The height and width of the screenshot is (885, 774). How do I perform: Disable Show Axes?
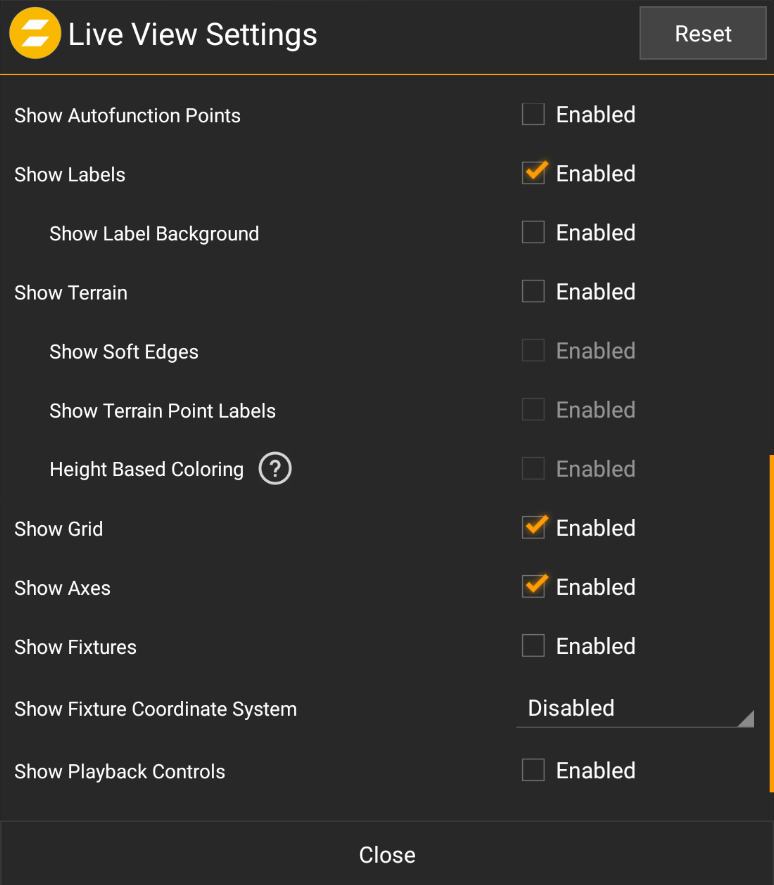[x=533, y=586]
